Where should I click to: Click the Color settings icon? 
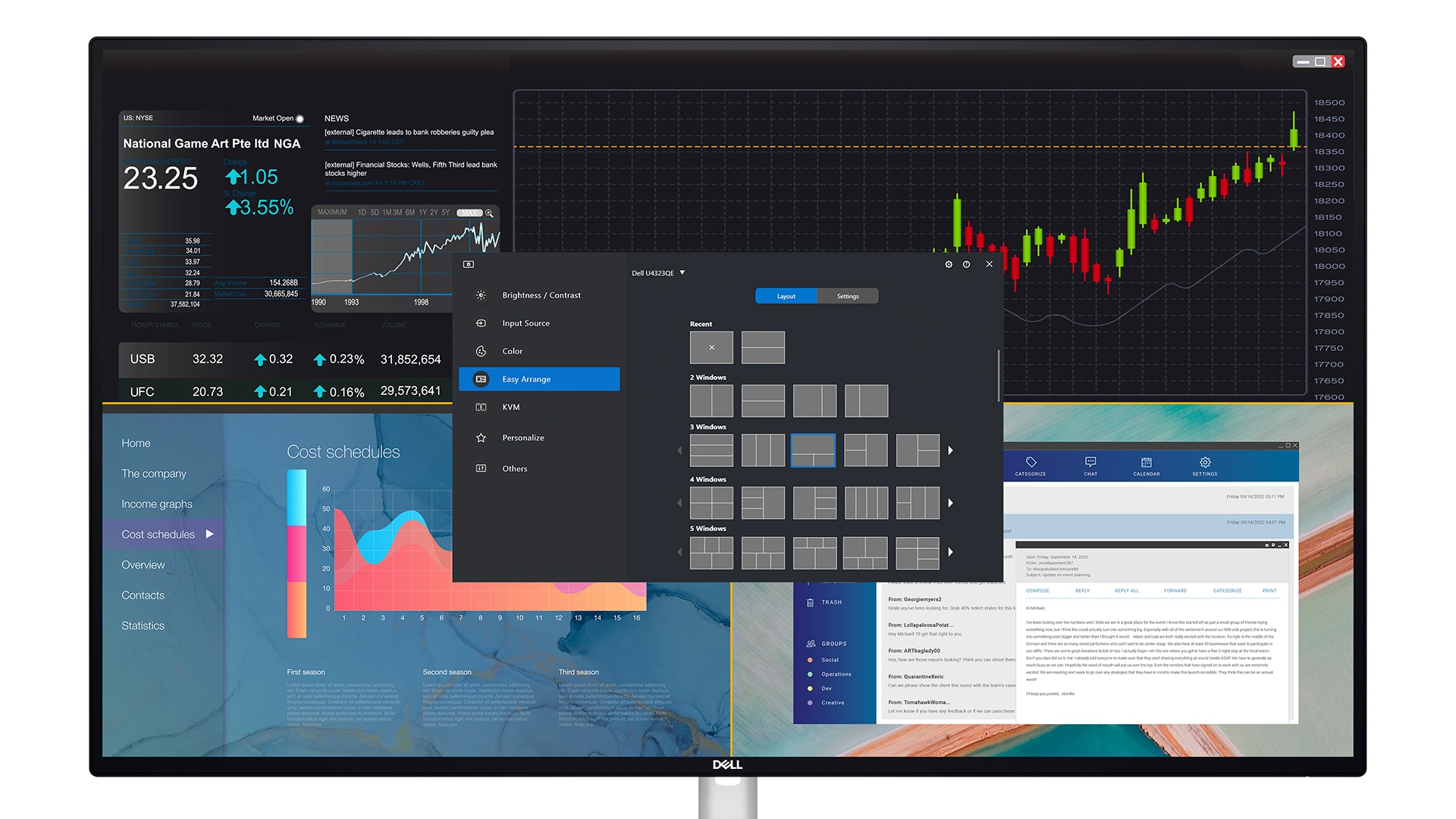point(481,351)
